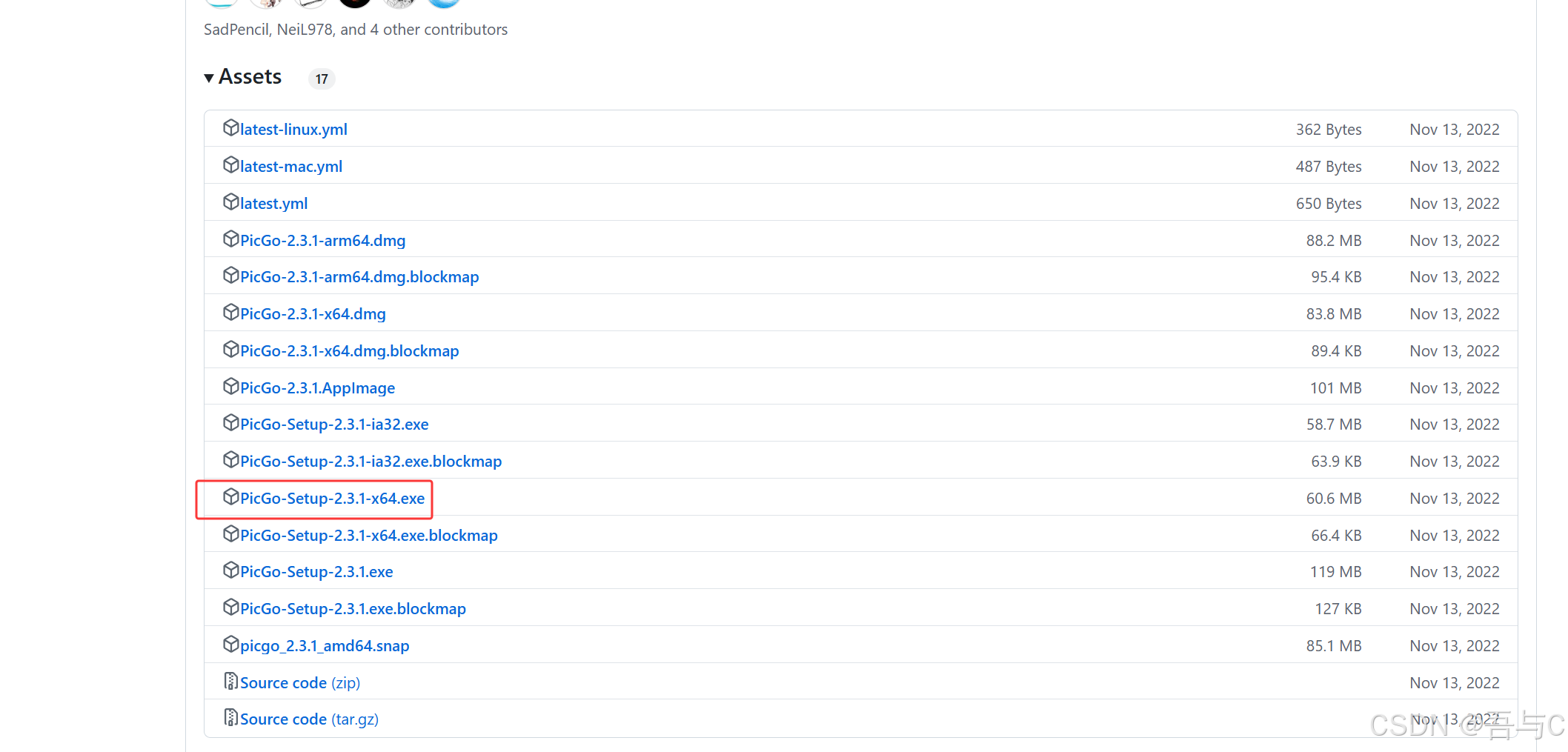Click package icon beside PicGo-Setup-2.3.1.exe
Screen dimensions: 1568x752
[x=230, y=570]
